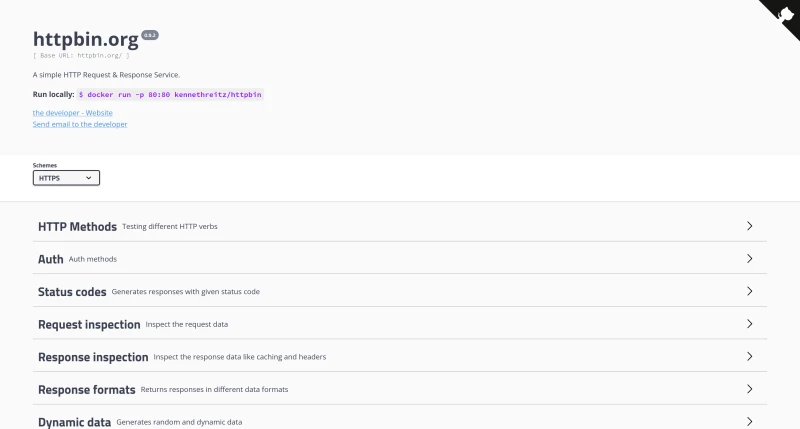Open the developer website link
The width and height of the screenshot is (800, 429).
72,113
